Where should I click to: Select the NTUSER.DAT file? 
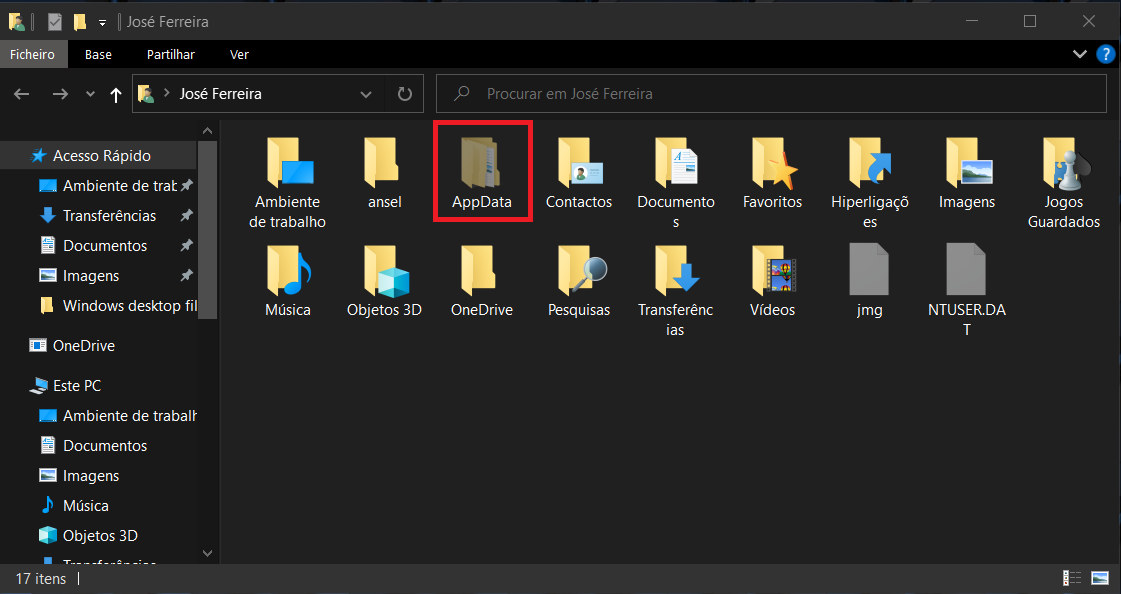tap(967, 275)
